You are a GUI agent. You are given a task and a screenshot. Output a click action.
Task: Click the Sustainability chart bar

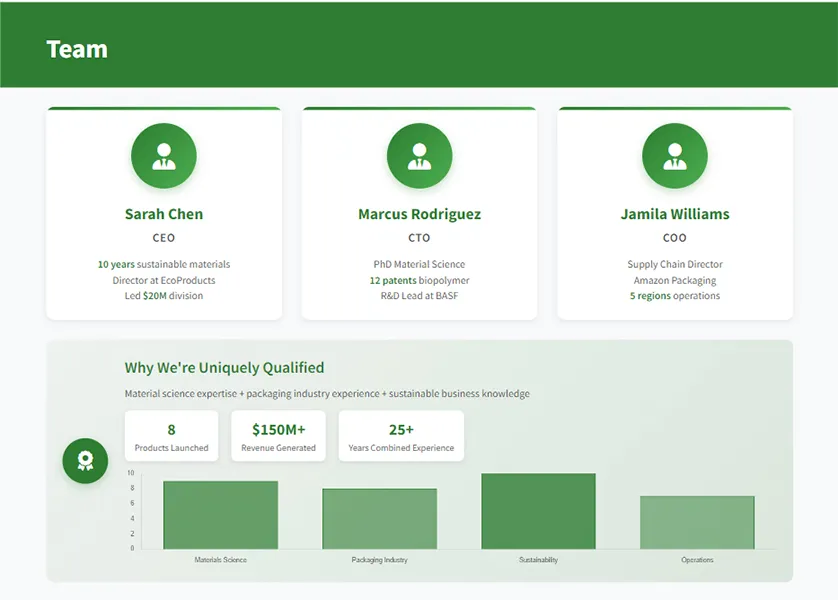(538, 511)
